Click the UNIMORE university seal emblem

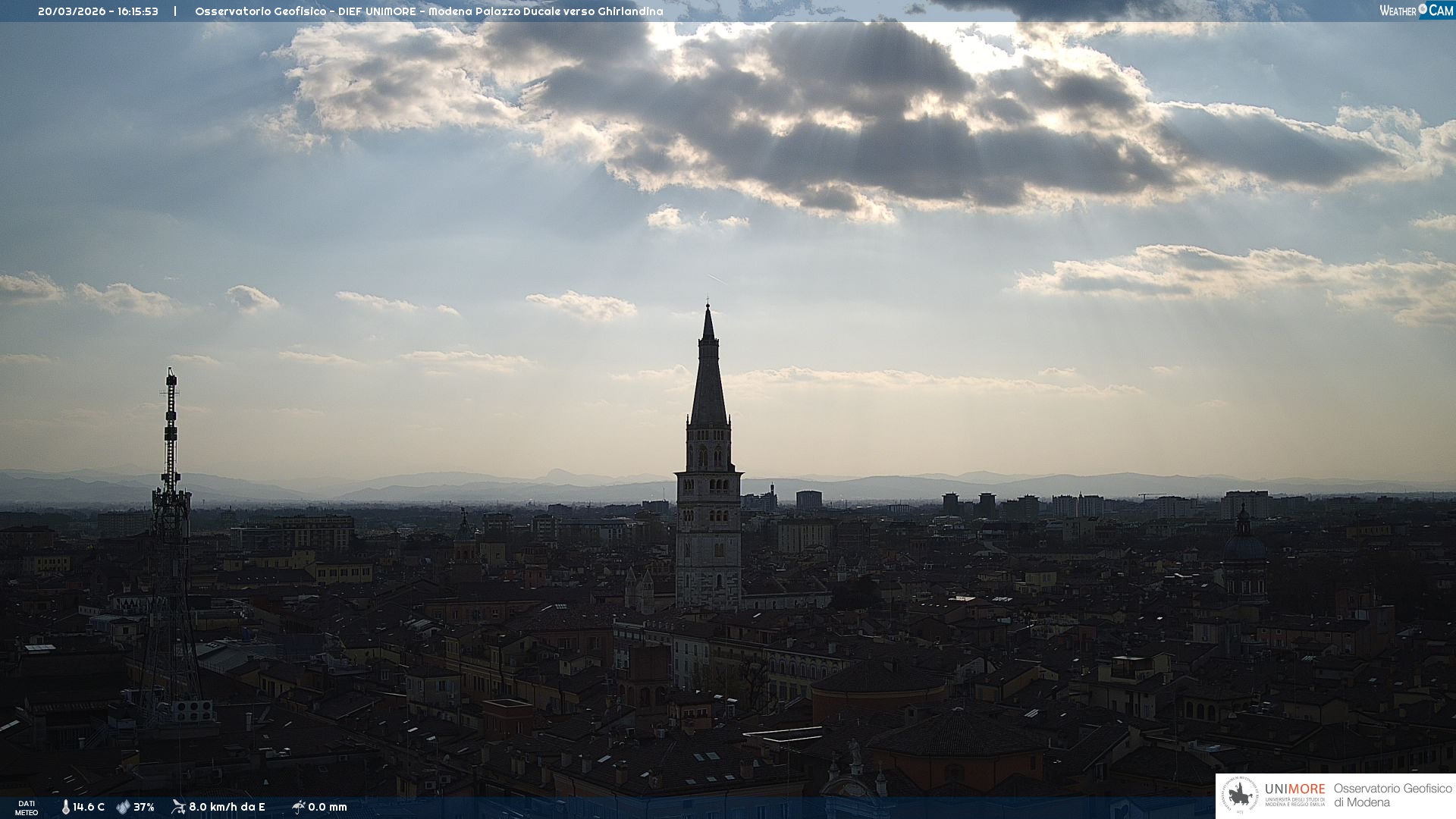[1241, 795]
